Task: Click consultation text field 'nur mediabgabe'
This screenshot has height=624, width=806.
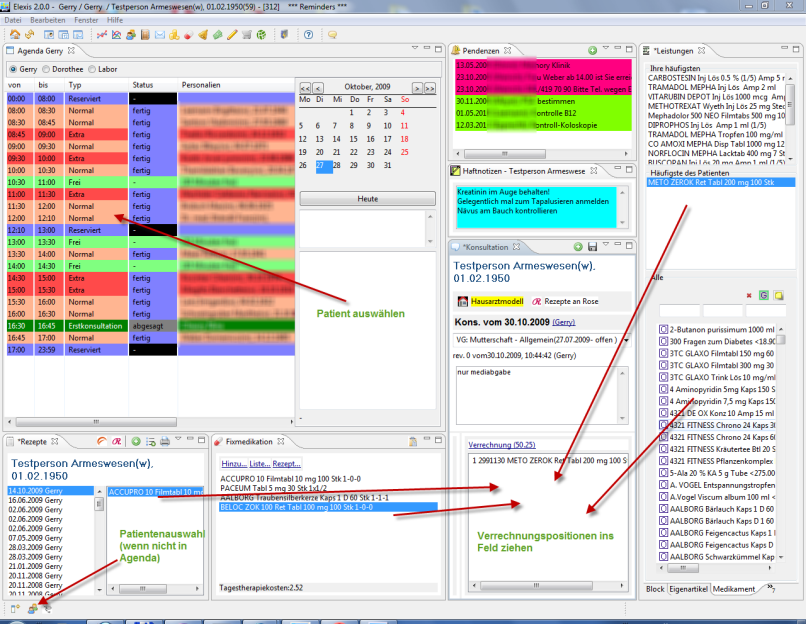Action: coord(537,394)
